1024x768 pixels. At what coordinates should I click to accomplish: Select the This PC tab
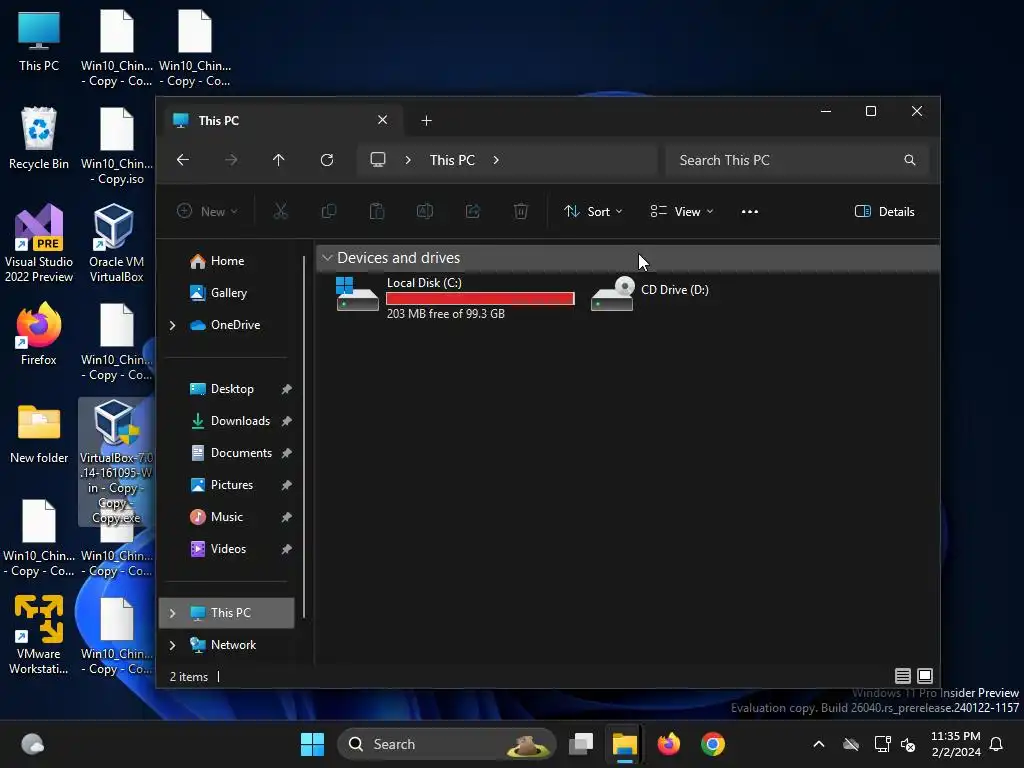coord(281,121)
